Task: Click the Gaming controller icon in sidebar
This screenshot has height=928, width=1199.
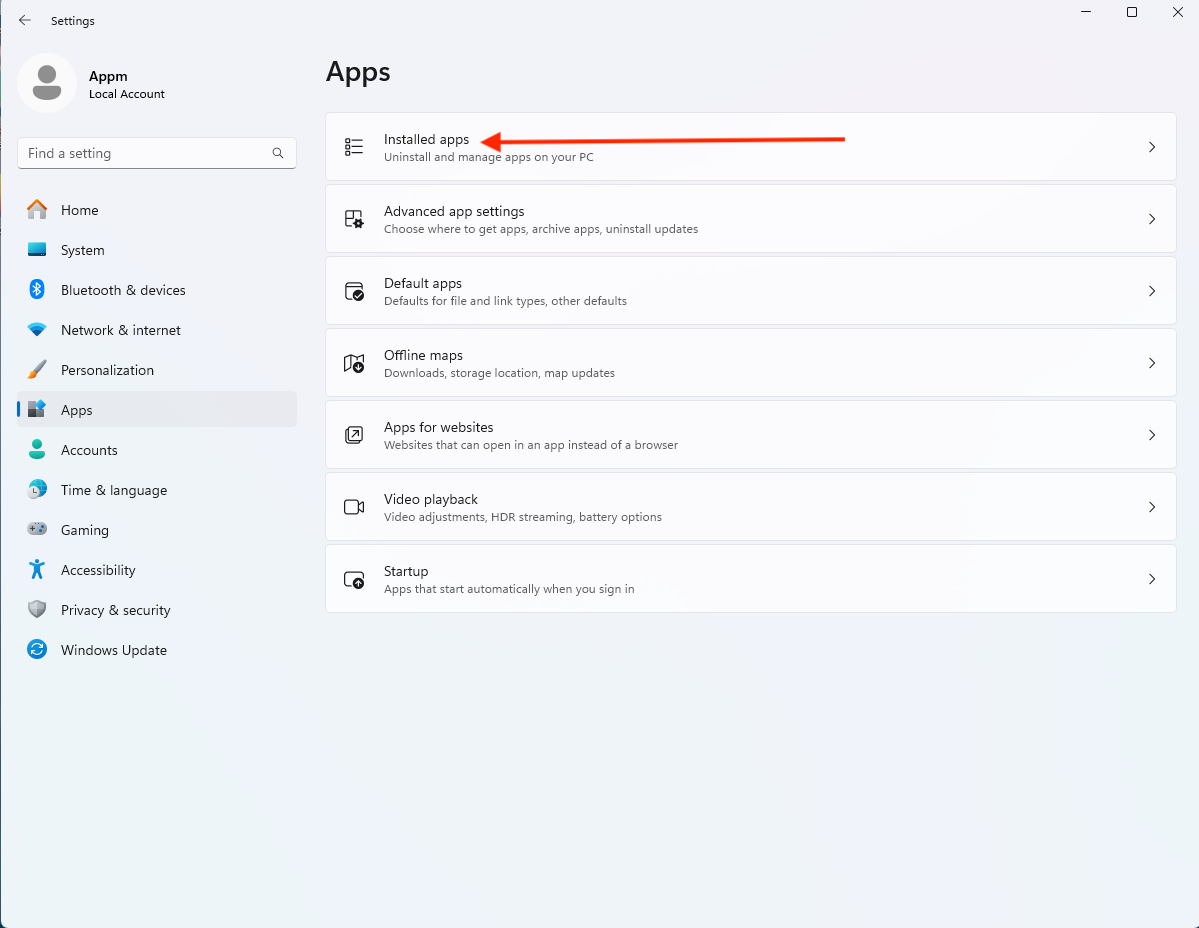Action: click(x=37, y=530)
